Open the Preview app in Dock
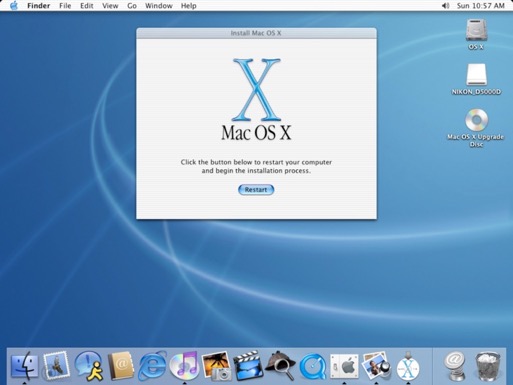The height and width of the screenshot is (385, 513). 376,366
